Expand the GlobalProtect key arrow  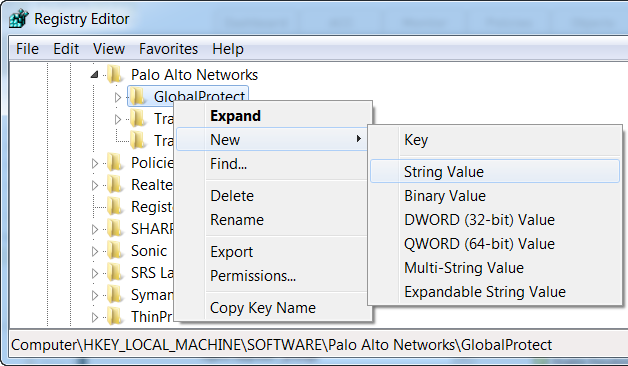point(118,97)
